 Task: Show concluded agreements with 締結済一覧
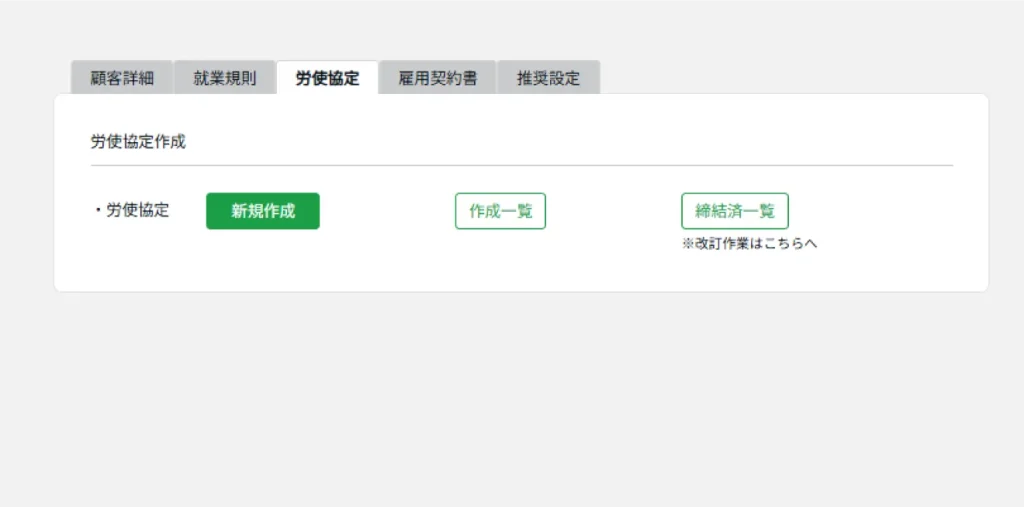[735, 211]
